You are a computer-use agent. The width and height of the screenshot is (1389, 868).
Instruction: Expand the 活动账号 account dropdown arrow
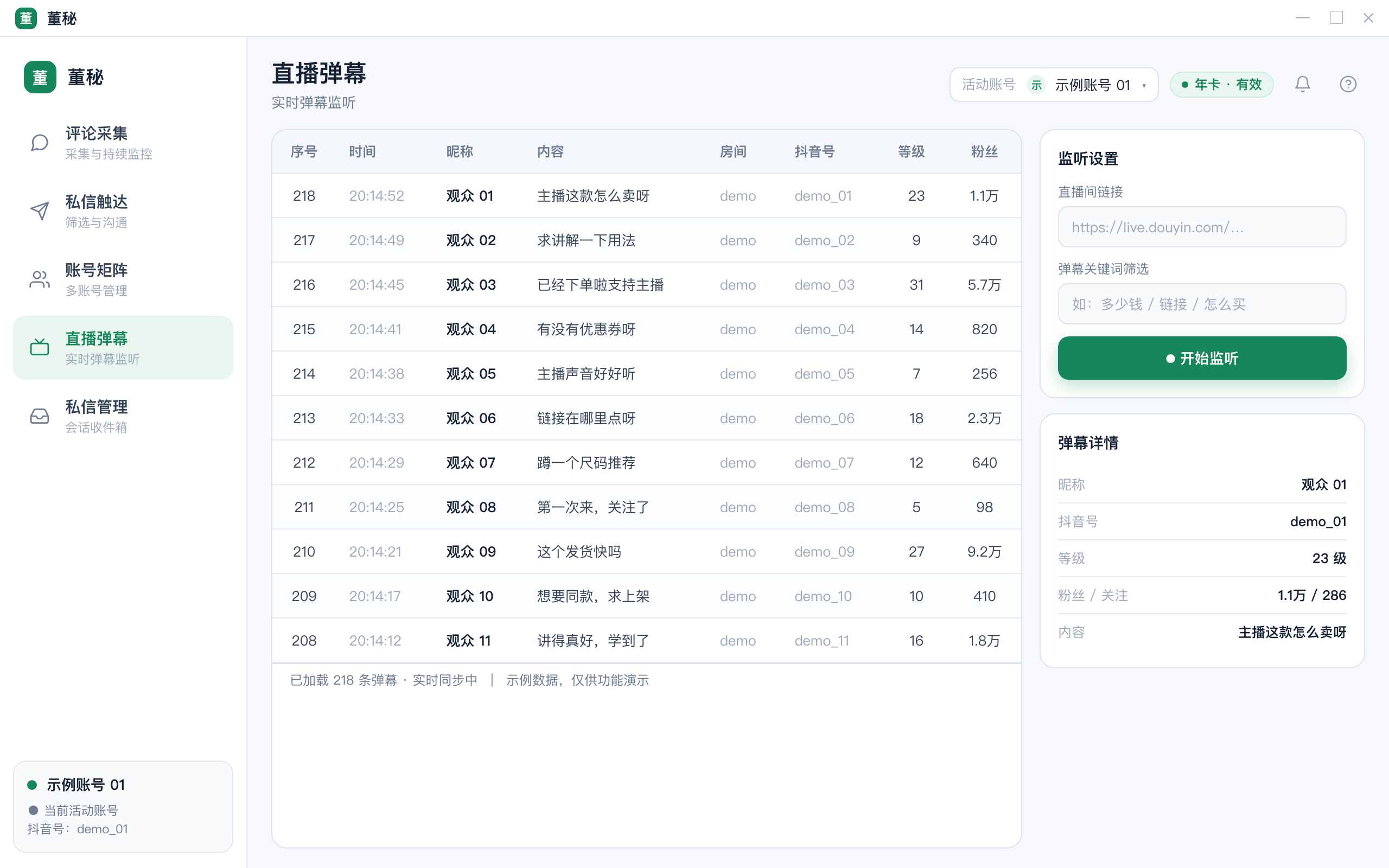coord(1144,86)
